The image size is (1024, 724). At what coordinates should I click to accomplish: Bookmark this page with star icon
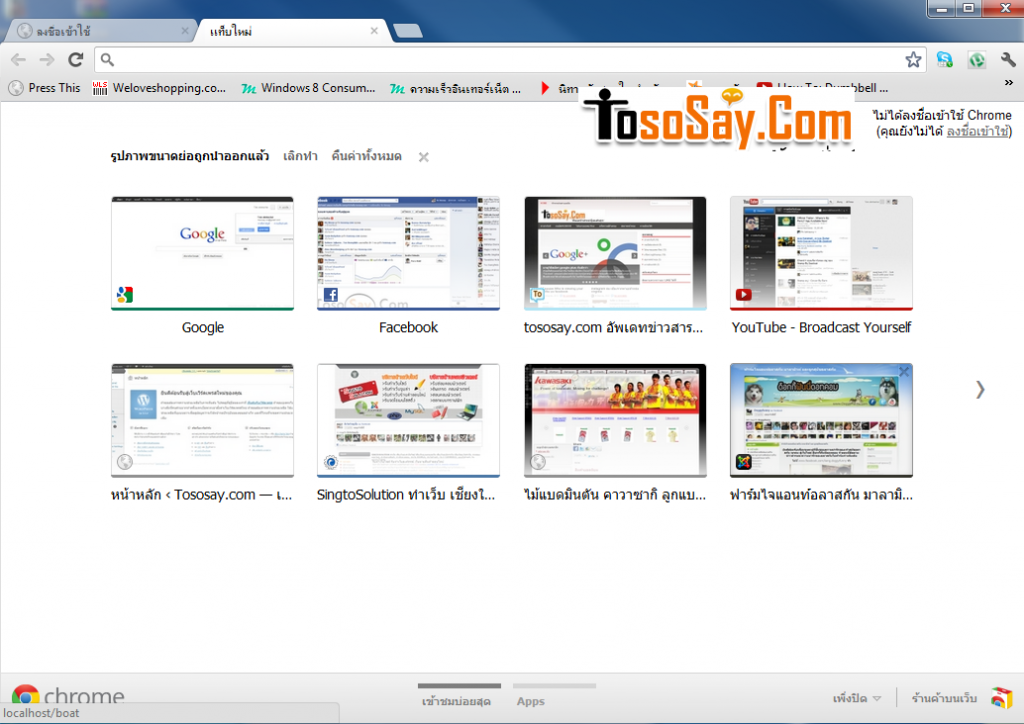pyautogui.click(x=913, y=60)
